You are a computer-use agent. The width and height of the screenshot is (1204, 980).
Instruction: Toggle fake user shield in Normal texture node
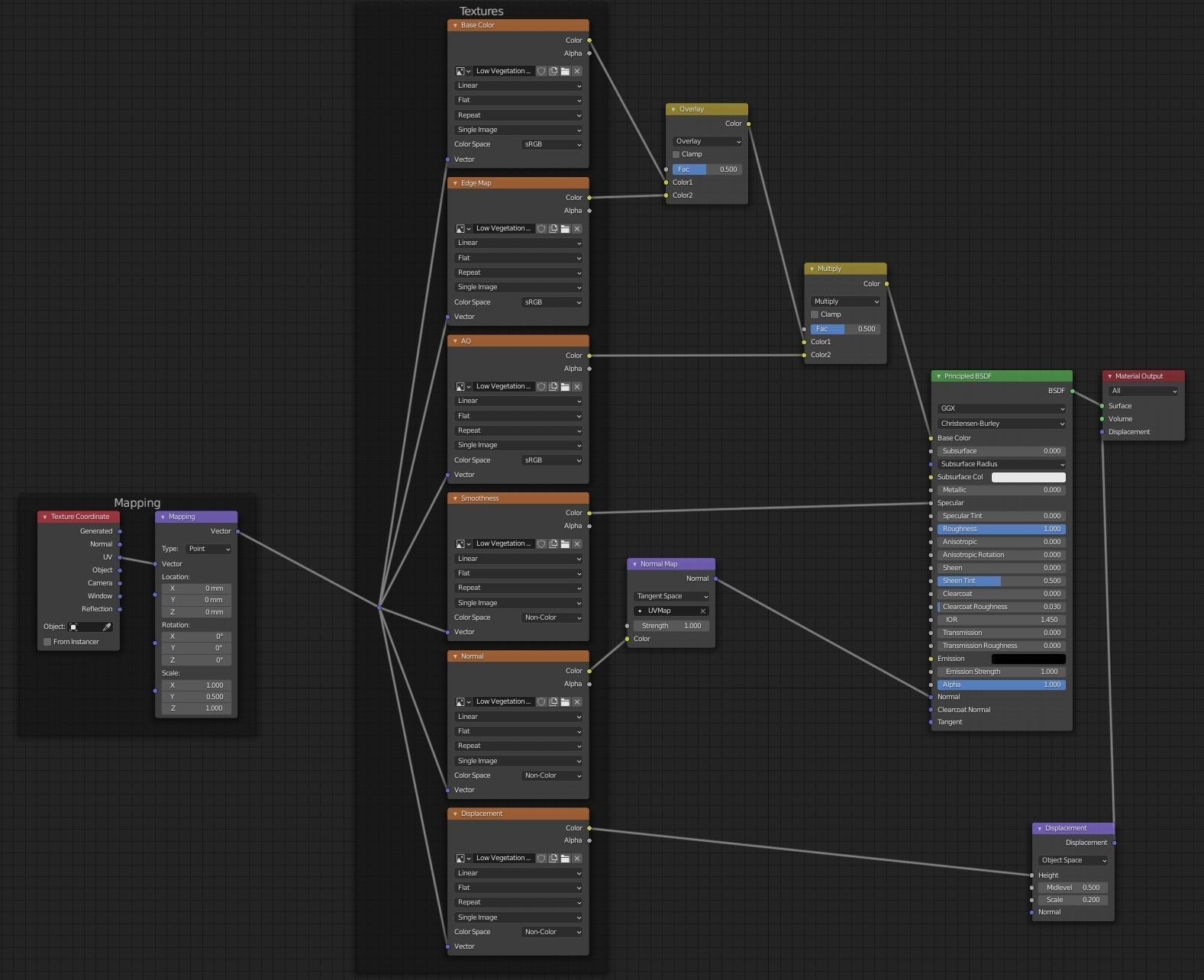[541, 701]
